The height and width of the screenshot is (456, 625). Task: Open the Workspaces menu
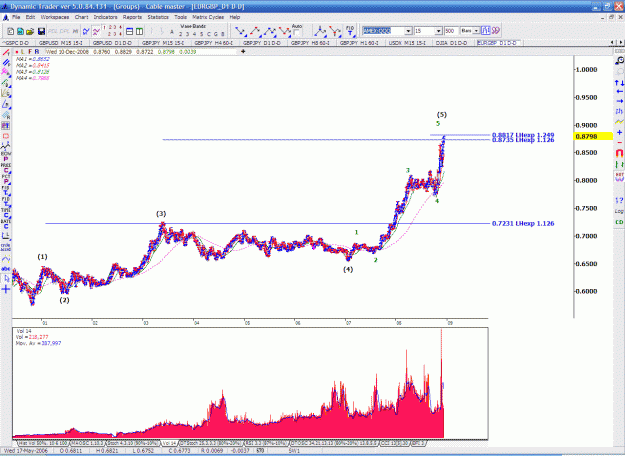tap(55, 17)
